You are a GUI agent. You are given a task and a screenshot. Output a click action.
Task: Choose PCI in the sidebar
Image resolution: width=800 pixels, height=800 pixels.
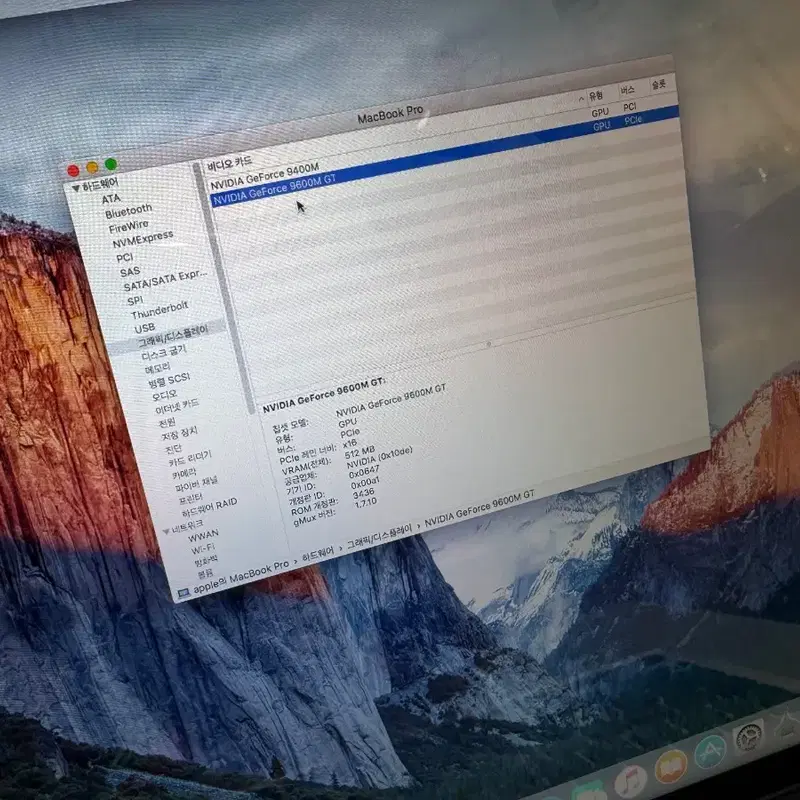click(x=125, y=258)
